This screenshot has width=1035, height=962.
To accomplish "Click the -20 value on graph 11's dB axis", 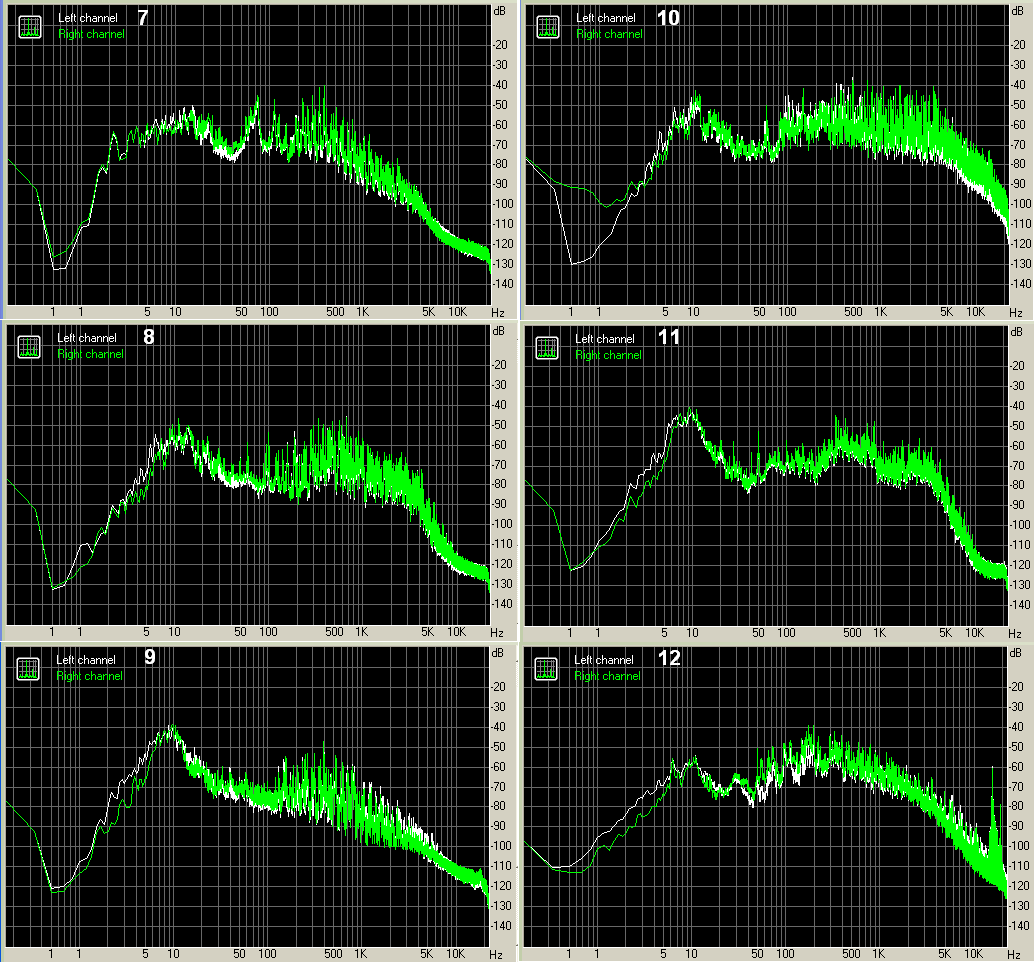I will tap(1018, 365).
